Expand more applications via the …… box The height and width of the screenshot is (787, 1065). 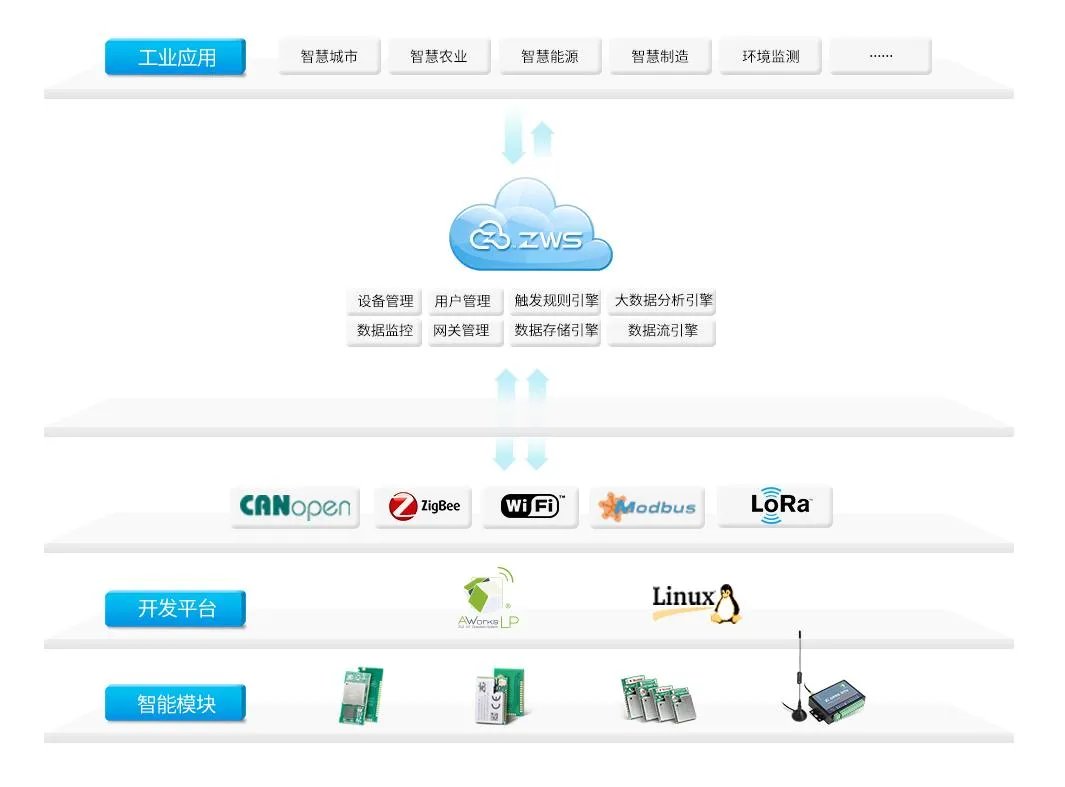tap(880, 57)
